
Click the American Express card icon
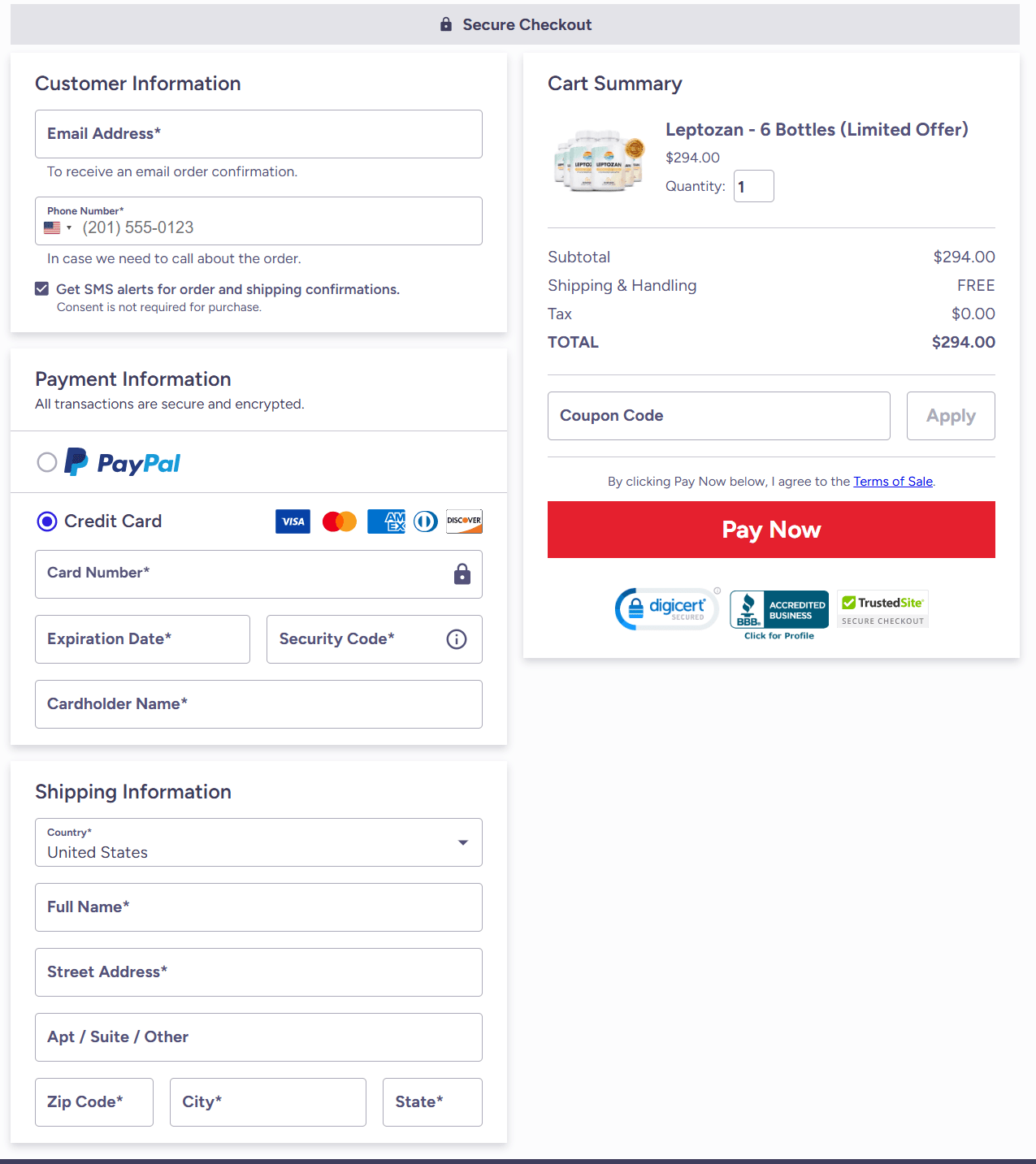click(x=386, y=521)
